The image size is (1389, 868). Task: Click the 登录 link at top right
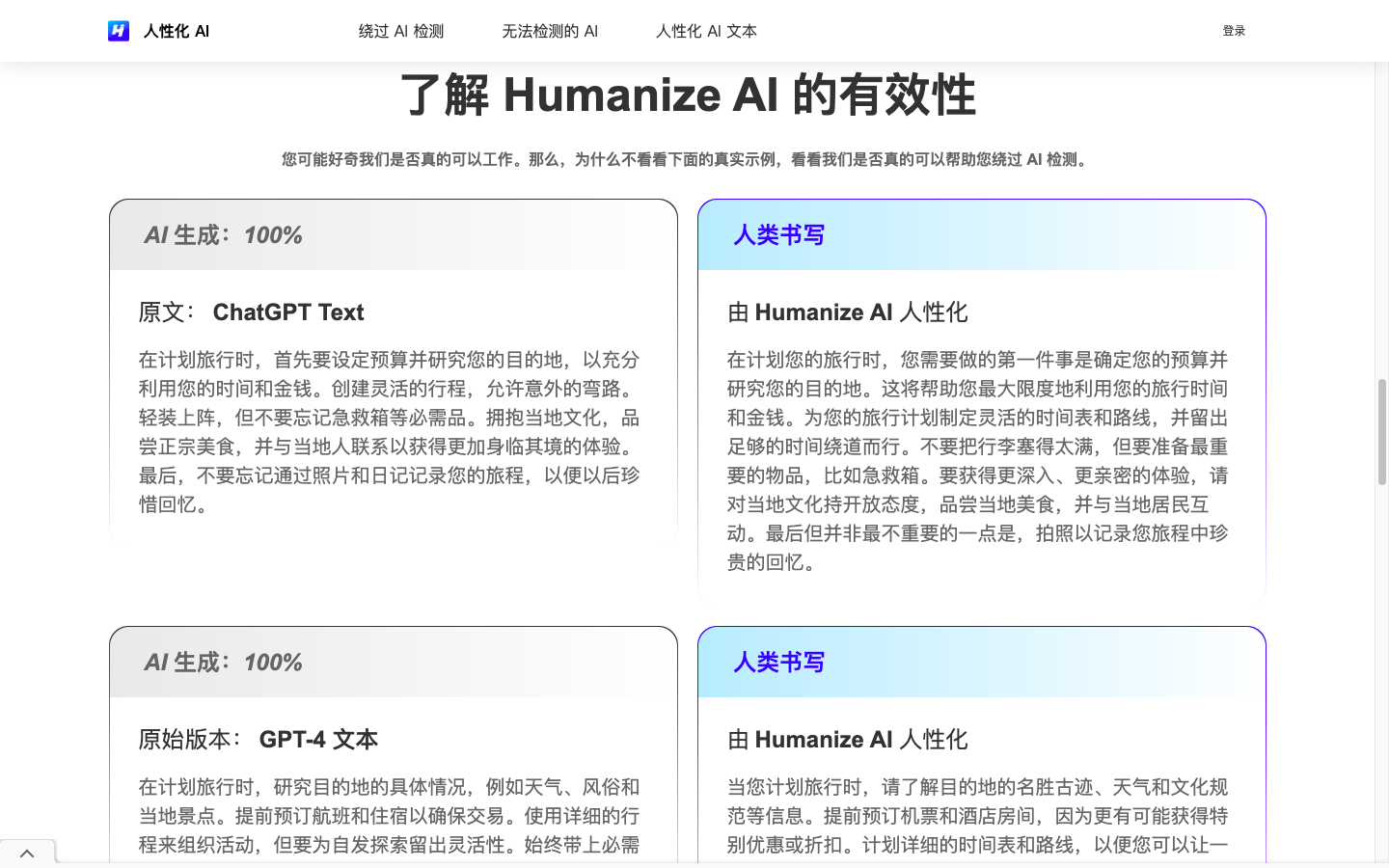(1234, 30)
